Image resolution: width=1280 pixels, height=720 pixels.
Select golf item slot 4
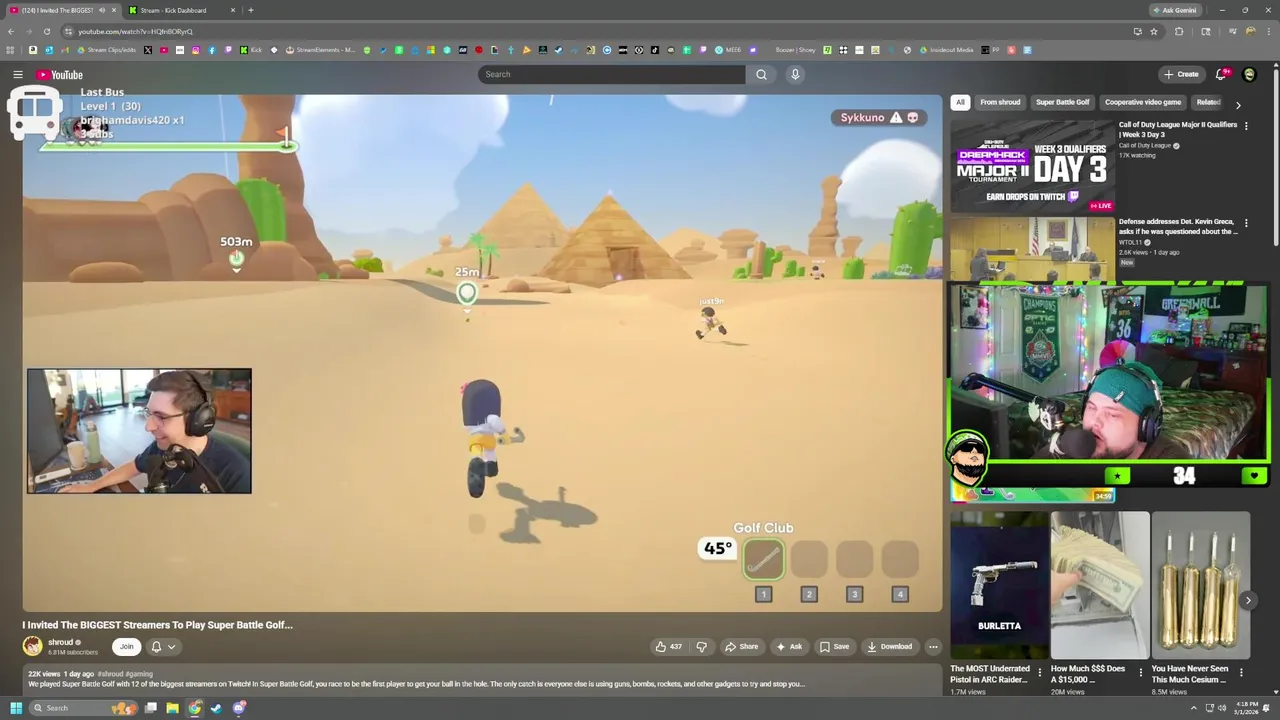900,560
